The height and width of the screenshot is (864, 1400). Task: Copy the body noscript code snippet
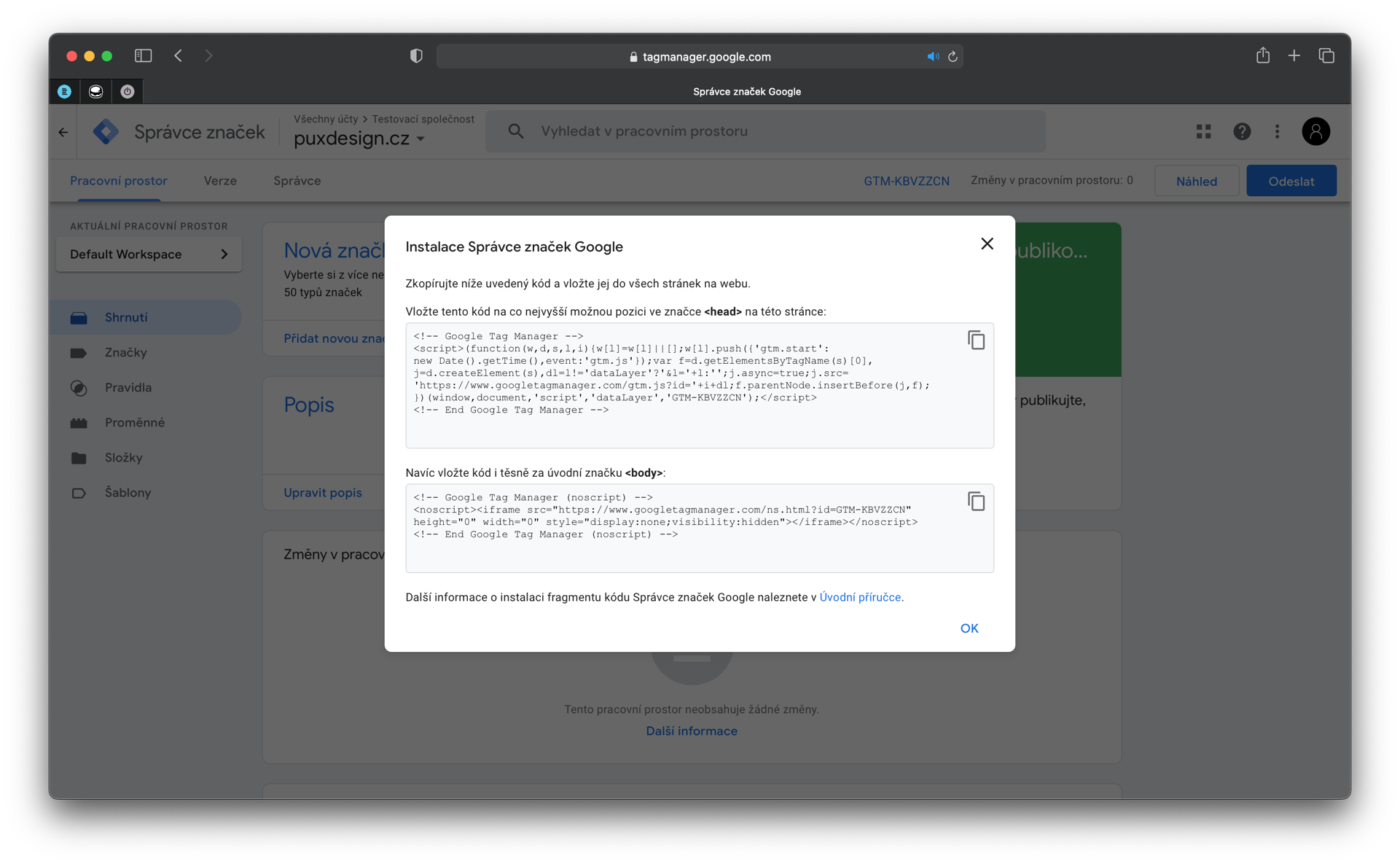point(976,502)
